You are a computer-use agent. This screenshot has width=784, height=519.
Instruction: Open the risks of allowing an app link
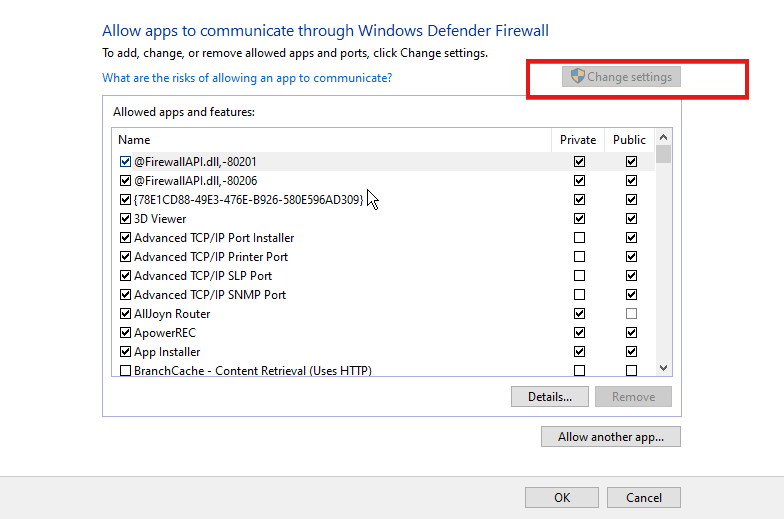tap(247, 78)
